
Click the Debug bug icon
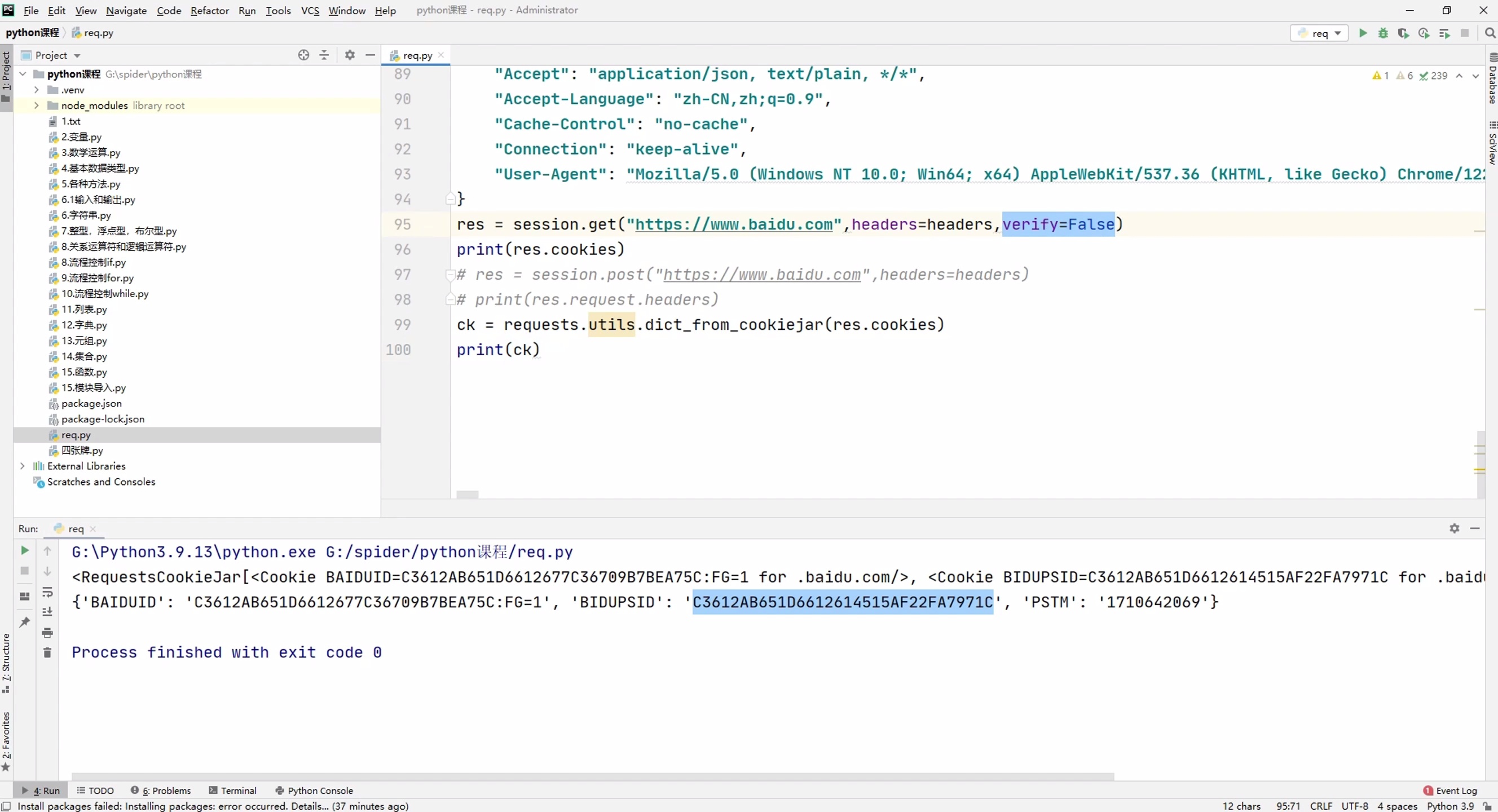pos(1383,33)
